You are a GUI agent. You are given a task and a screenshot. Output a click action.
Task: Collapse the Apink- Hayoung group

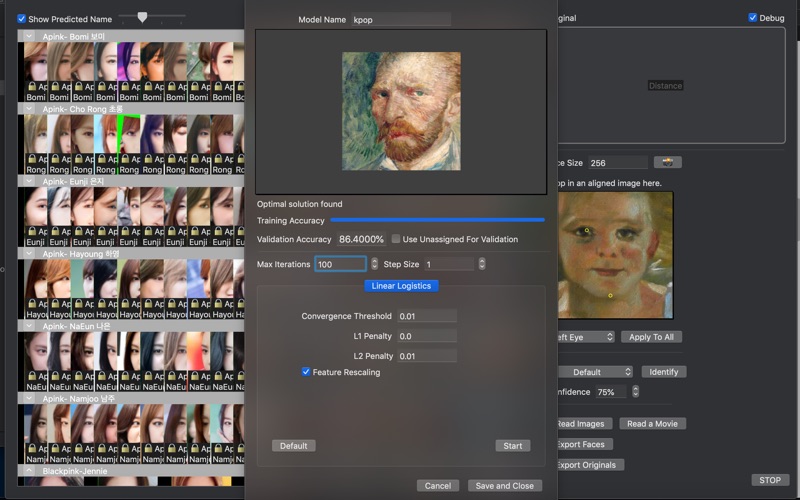tap(30, 254)
